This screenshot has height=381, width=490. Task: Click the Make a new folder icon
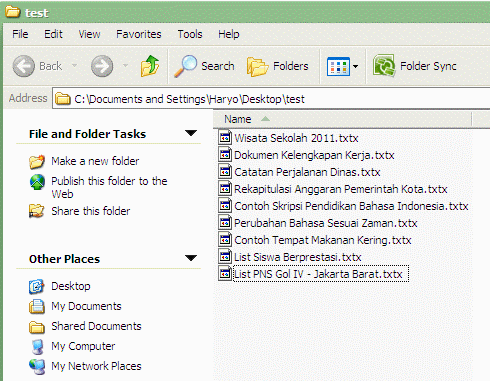coord(37,161)
